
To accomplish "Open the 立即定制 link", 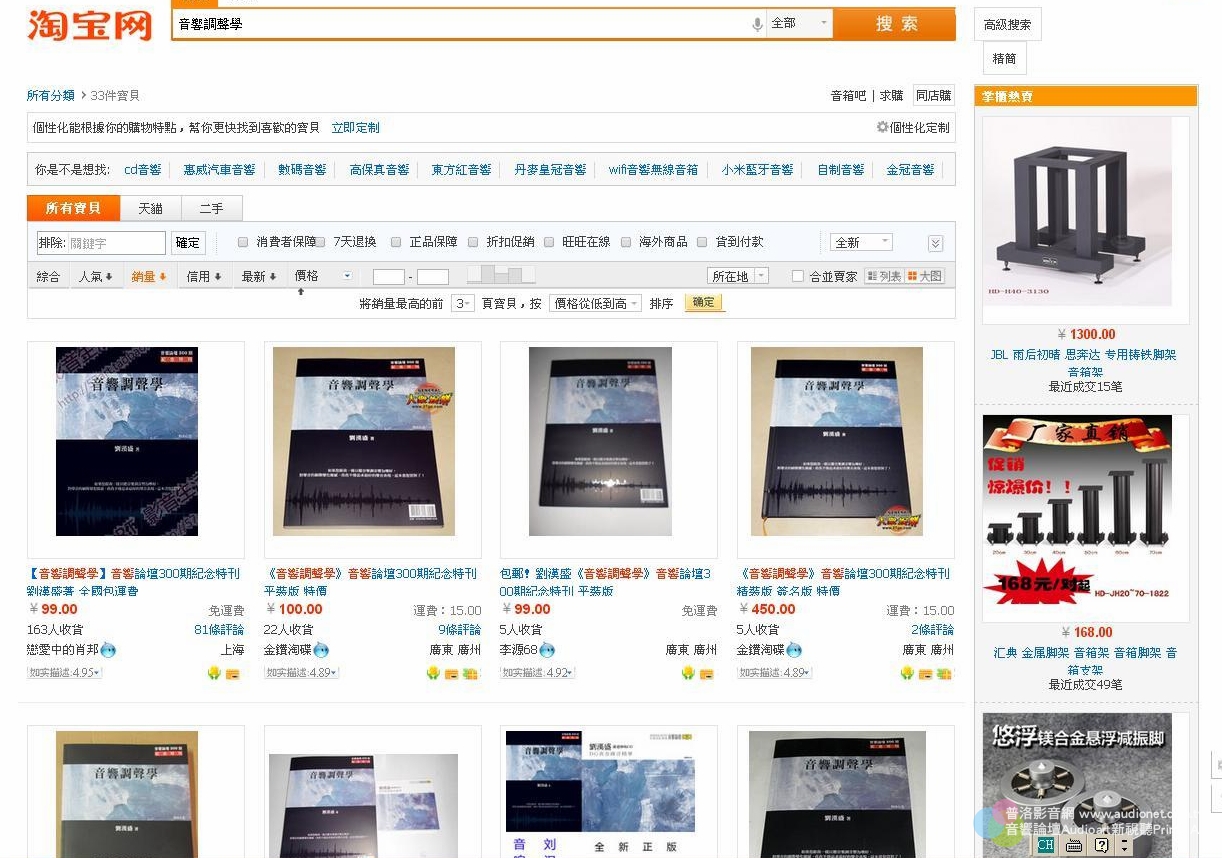I will coord(355,127).
